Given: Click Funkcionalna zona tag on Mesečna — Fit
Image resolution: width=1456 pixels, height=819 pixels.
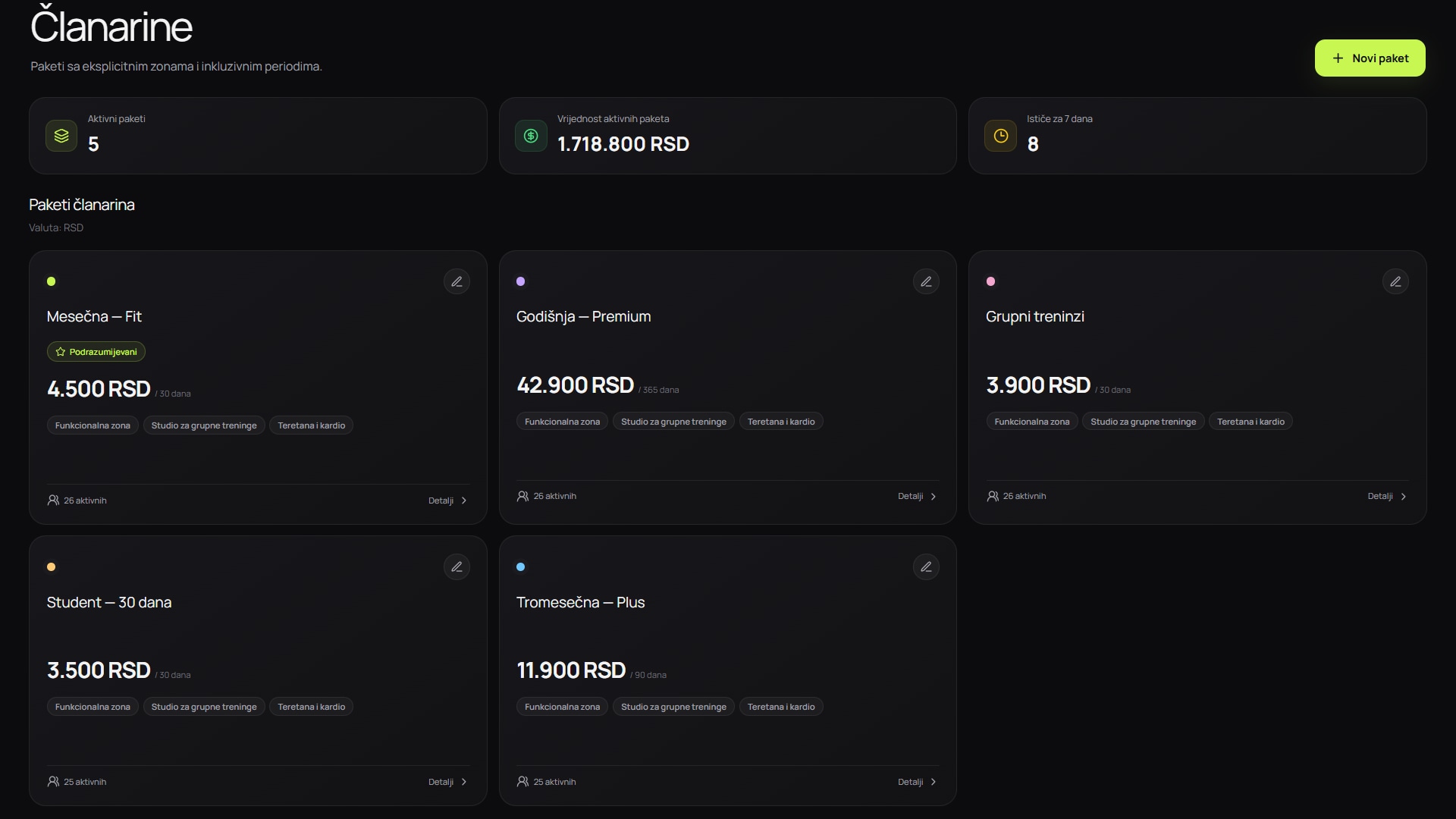Looking at the screenshot, I should click(93, 425).
